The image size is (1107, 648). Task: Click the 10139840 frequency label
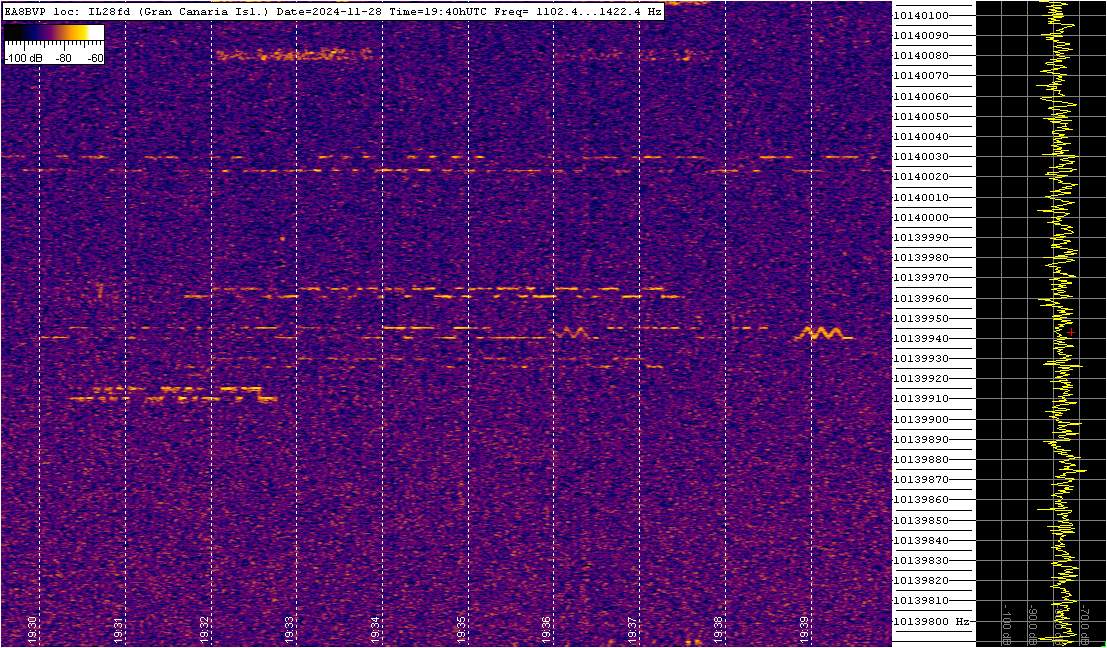point(921,541)
